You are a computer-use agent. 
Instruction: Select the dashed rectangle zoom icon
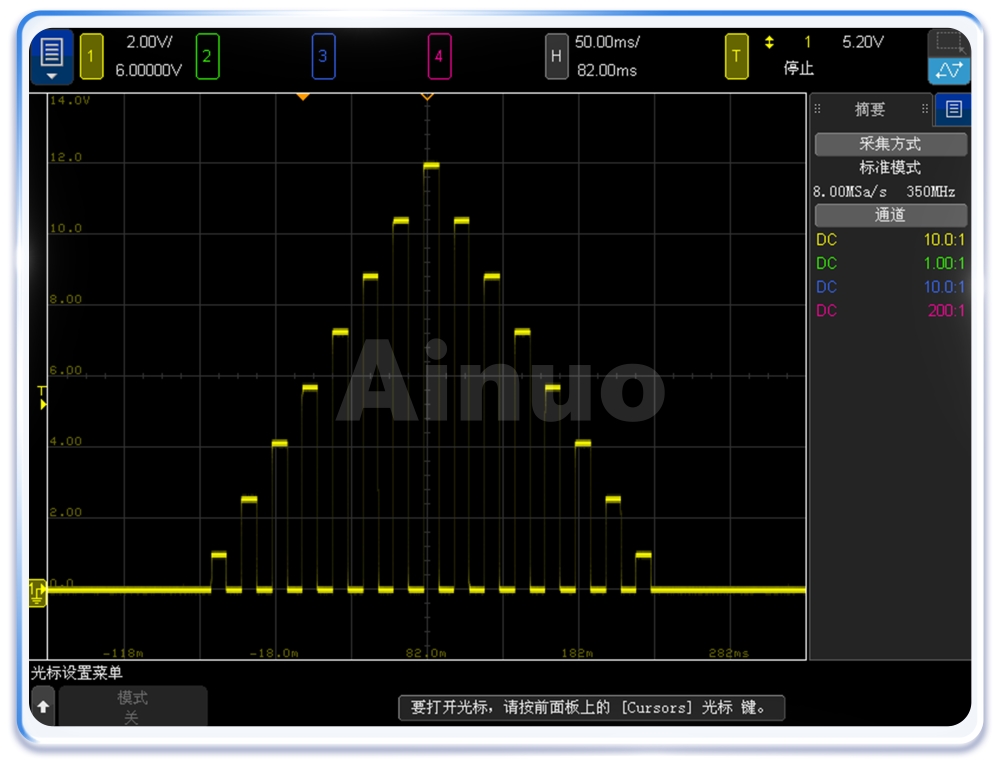click(948, 43)
